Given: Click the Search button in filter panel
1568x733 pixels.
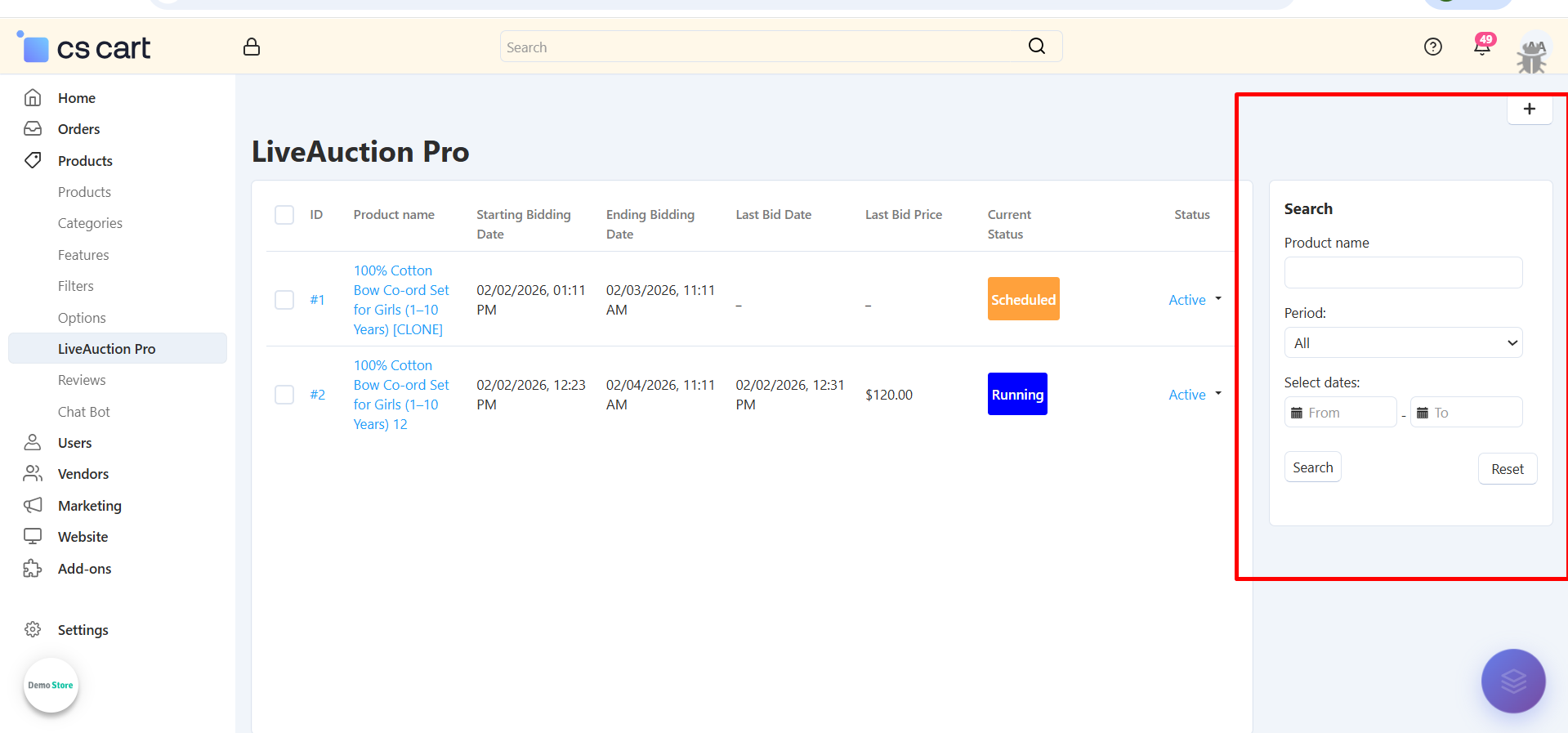Looking at the screenshot, I should pos(1312,467).
